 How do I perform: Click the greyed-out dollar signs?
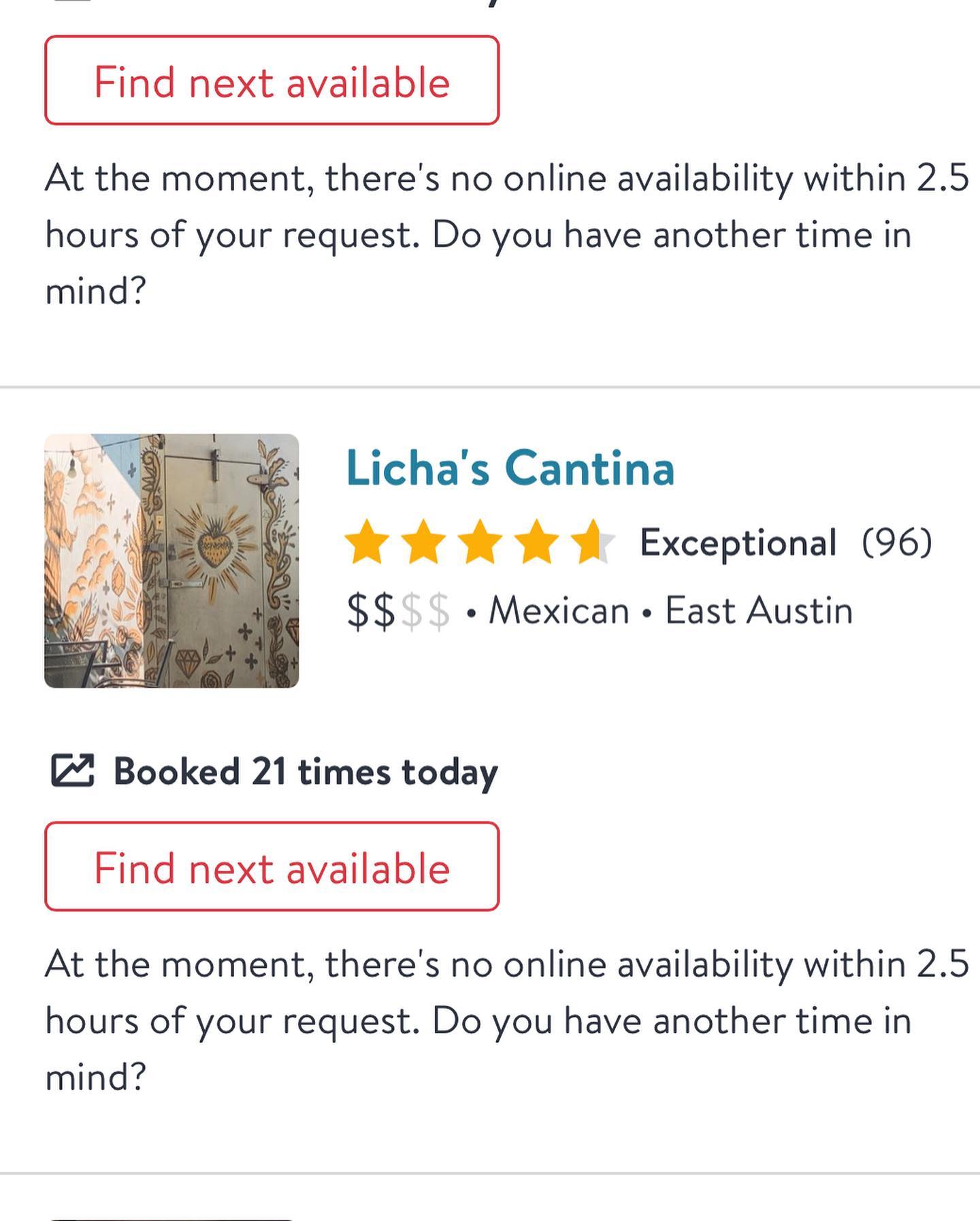click(425, 610)
